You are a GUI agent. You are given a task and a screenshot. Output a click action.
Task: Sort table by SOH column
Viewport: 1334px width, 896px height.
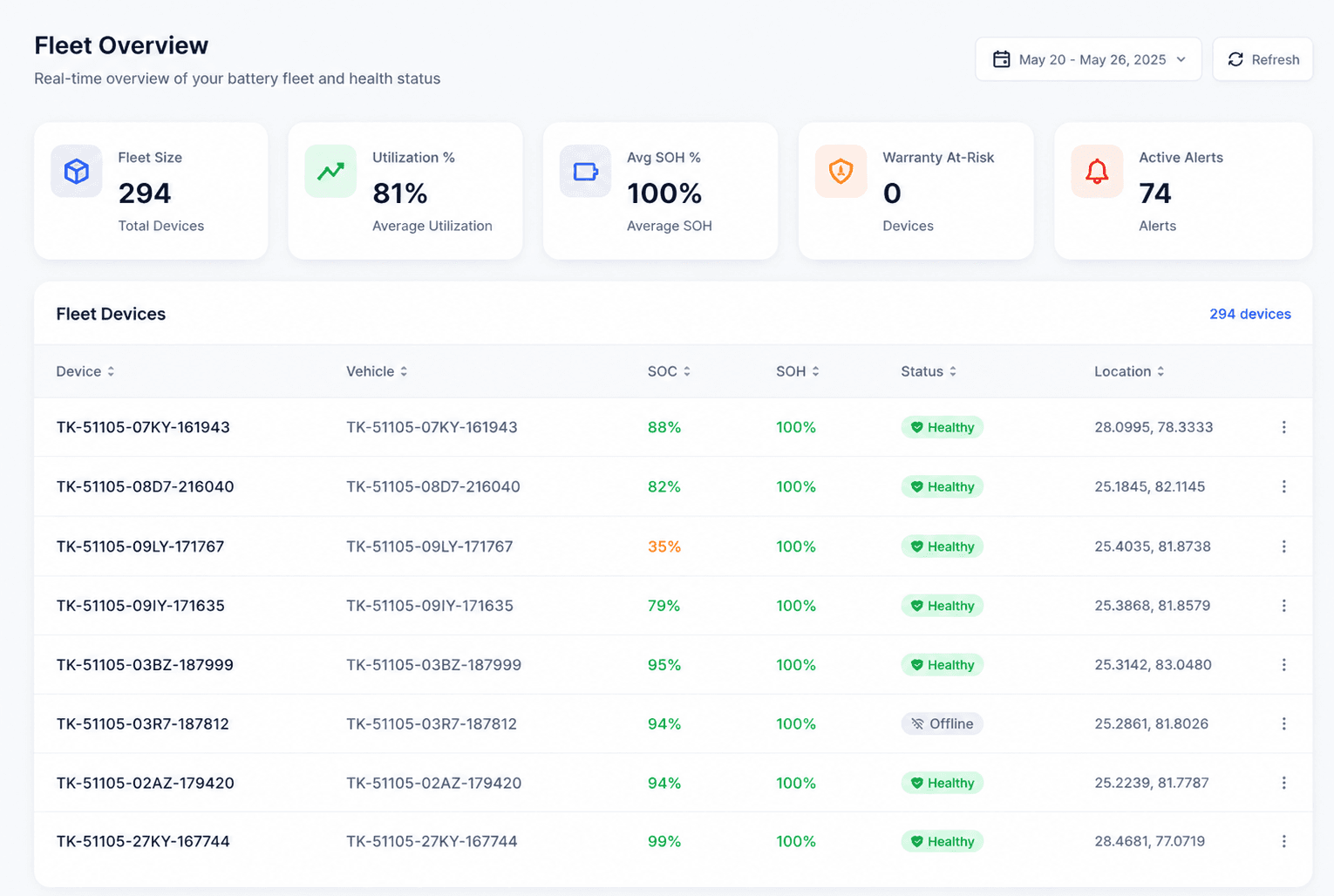coord(798,371)
